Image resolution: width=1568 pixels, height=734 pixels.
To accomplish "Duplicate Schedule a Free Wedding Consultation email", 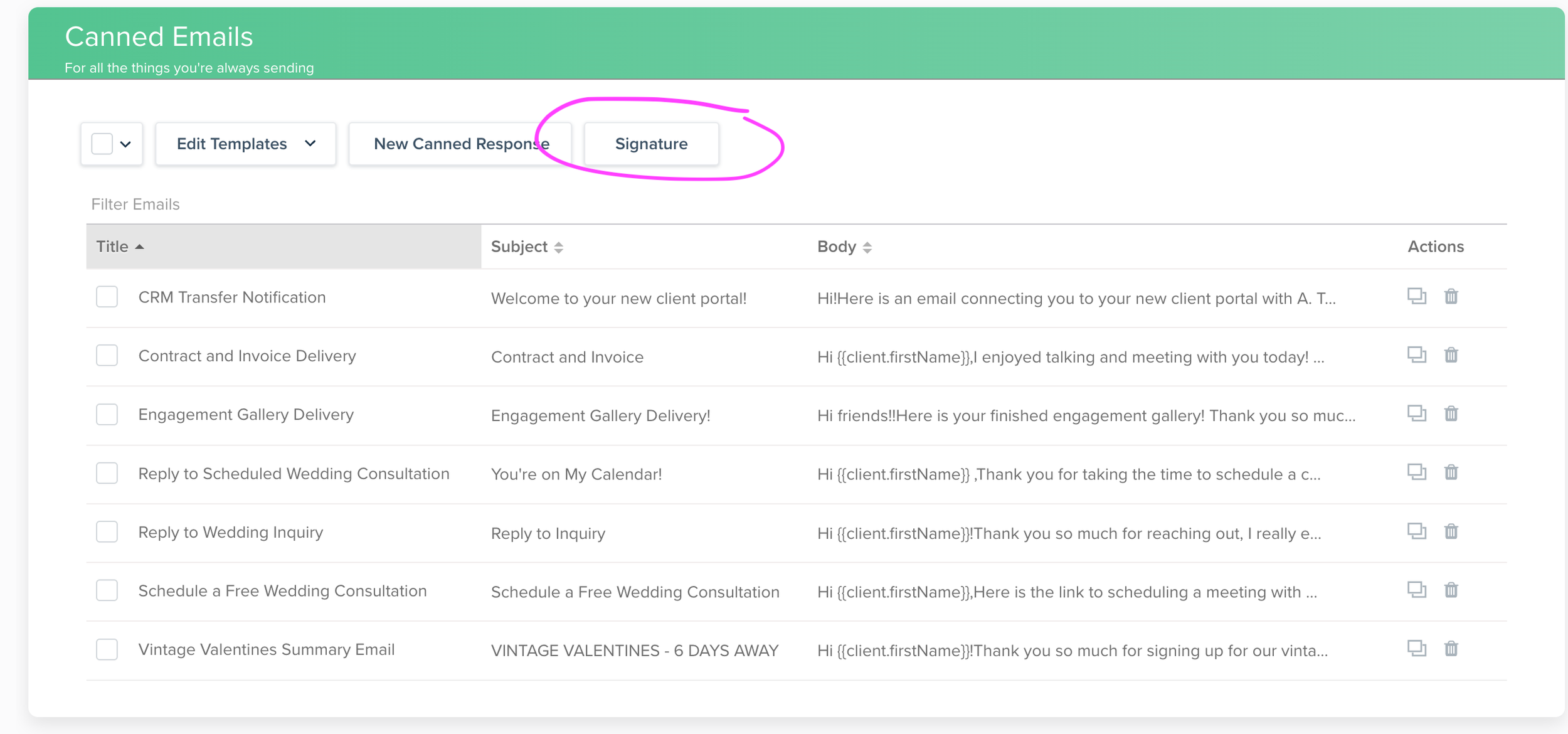I will 1417,590.
